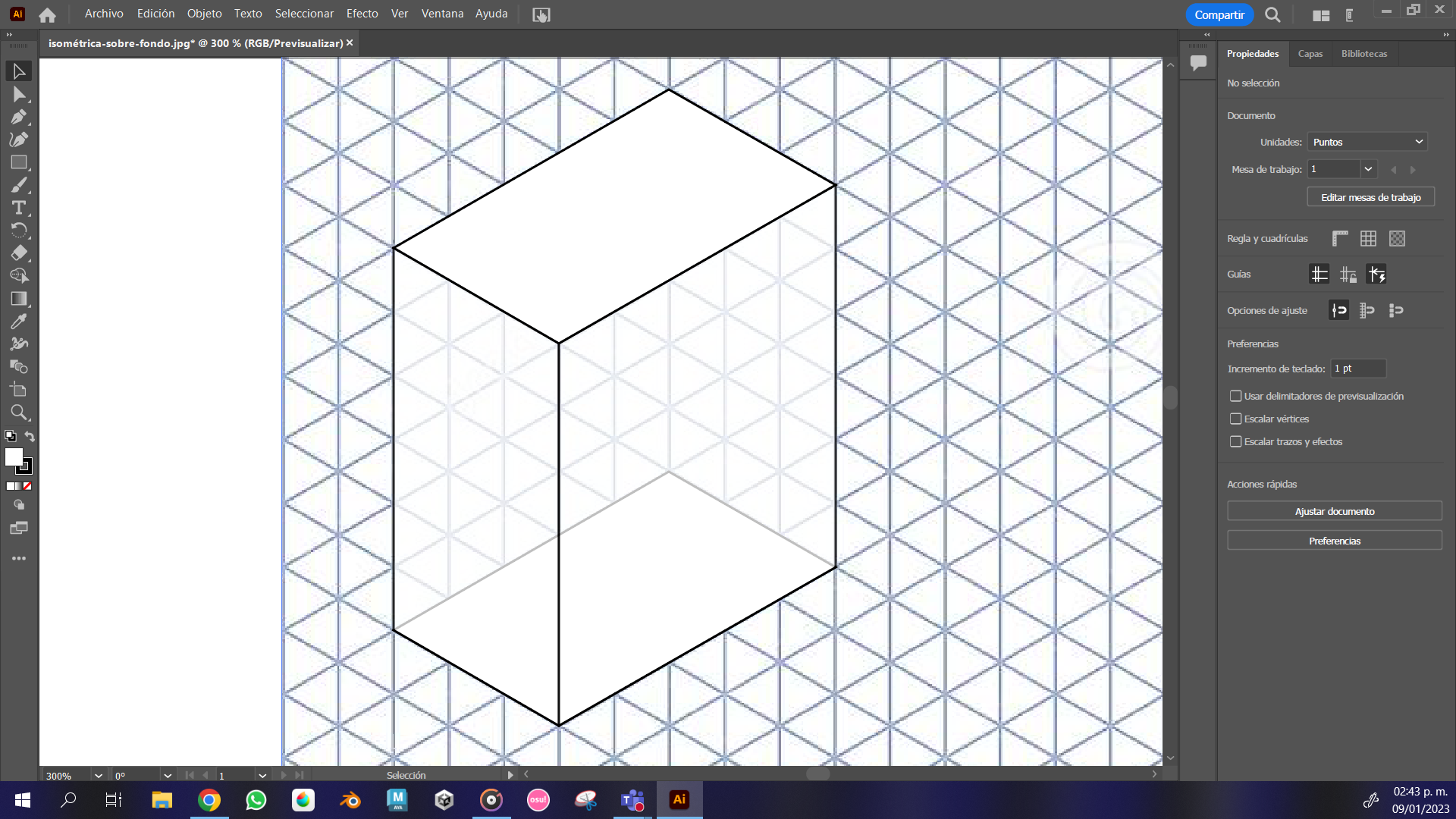Screen dimensions: 1456x819
Task: Toggle smart guides icon
Action: point(1376,275)
